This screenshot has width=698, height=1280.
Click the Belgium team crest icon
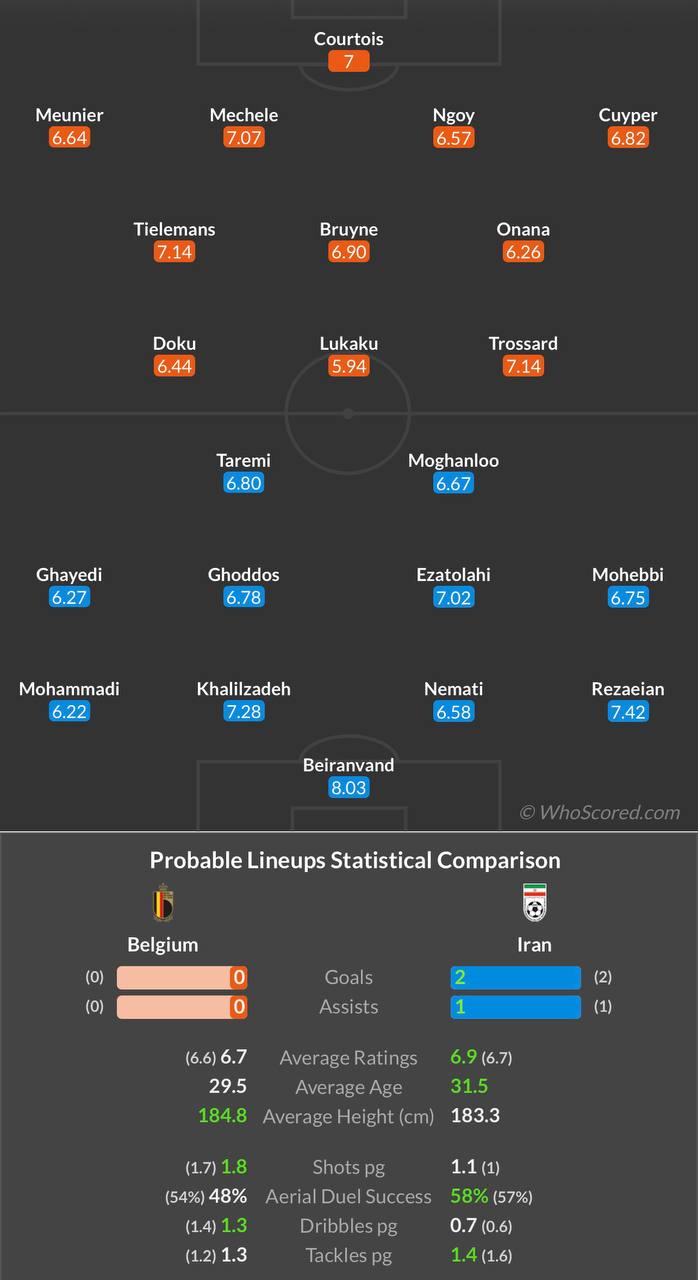pyautogui.click(x=162, y=904)
